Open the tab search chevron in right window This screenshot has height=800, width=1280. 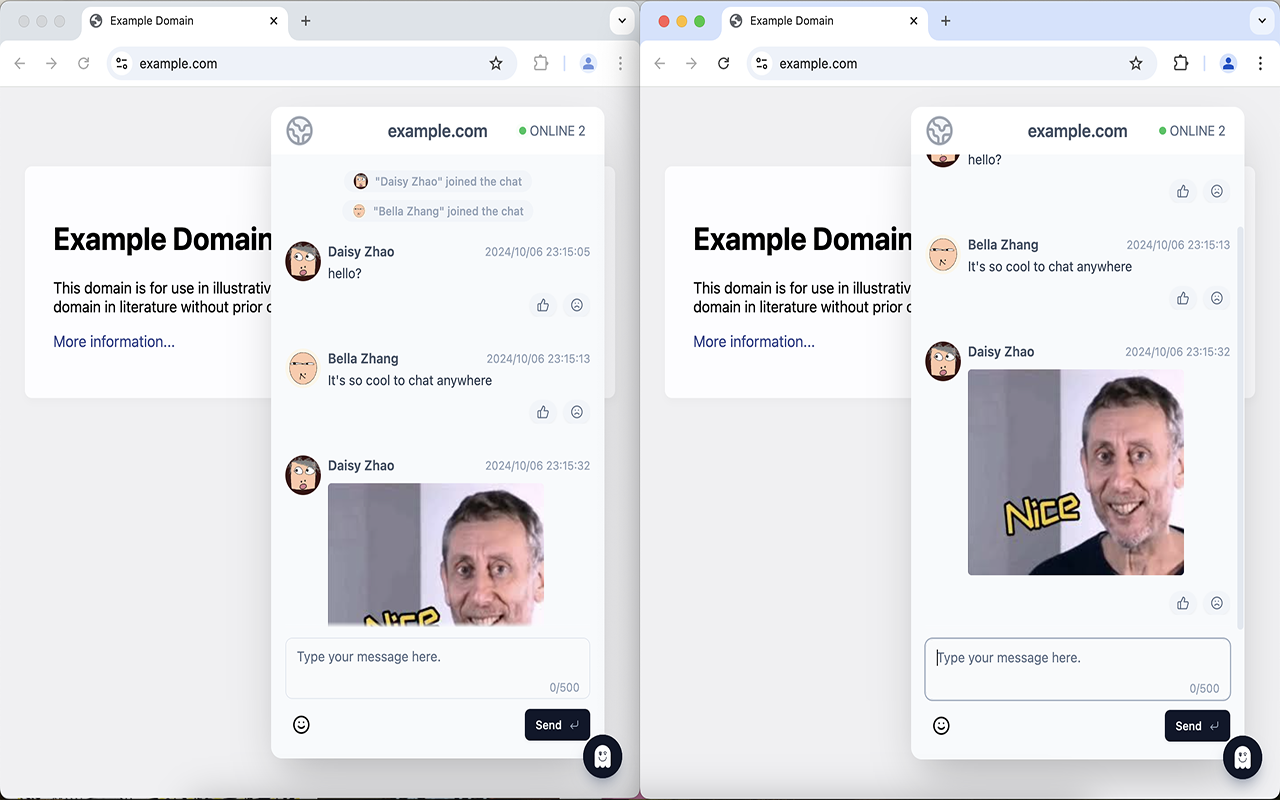tap(1260, 20)
